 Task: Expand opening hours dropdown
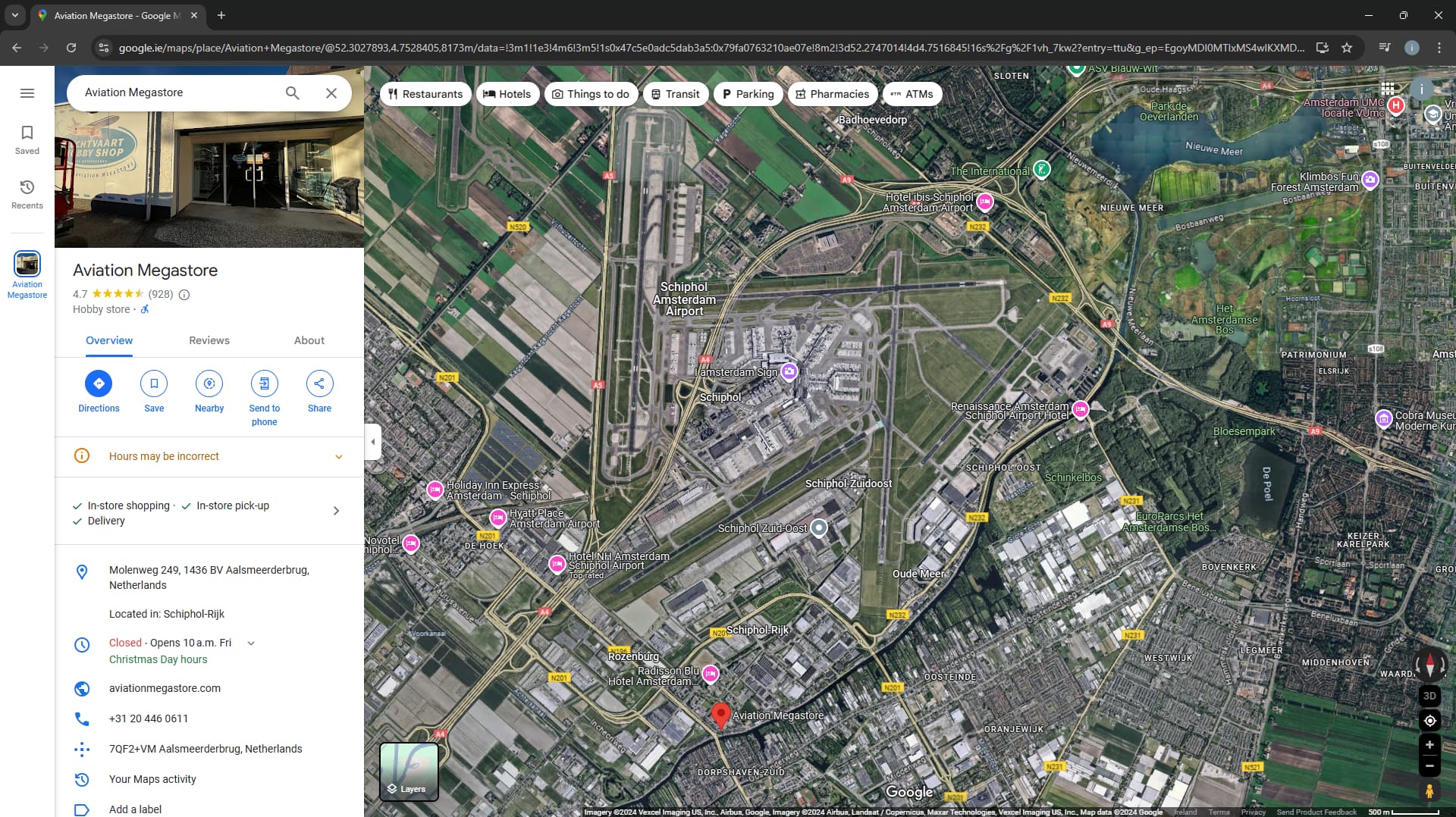[251, 643]
